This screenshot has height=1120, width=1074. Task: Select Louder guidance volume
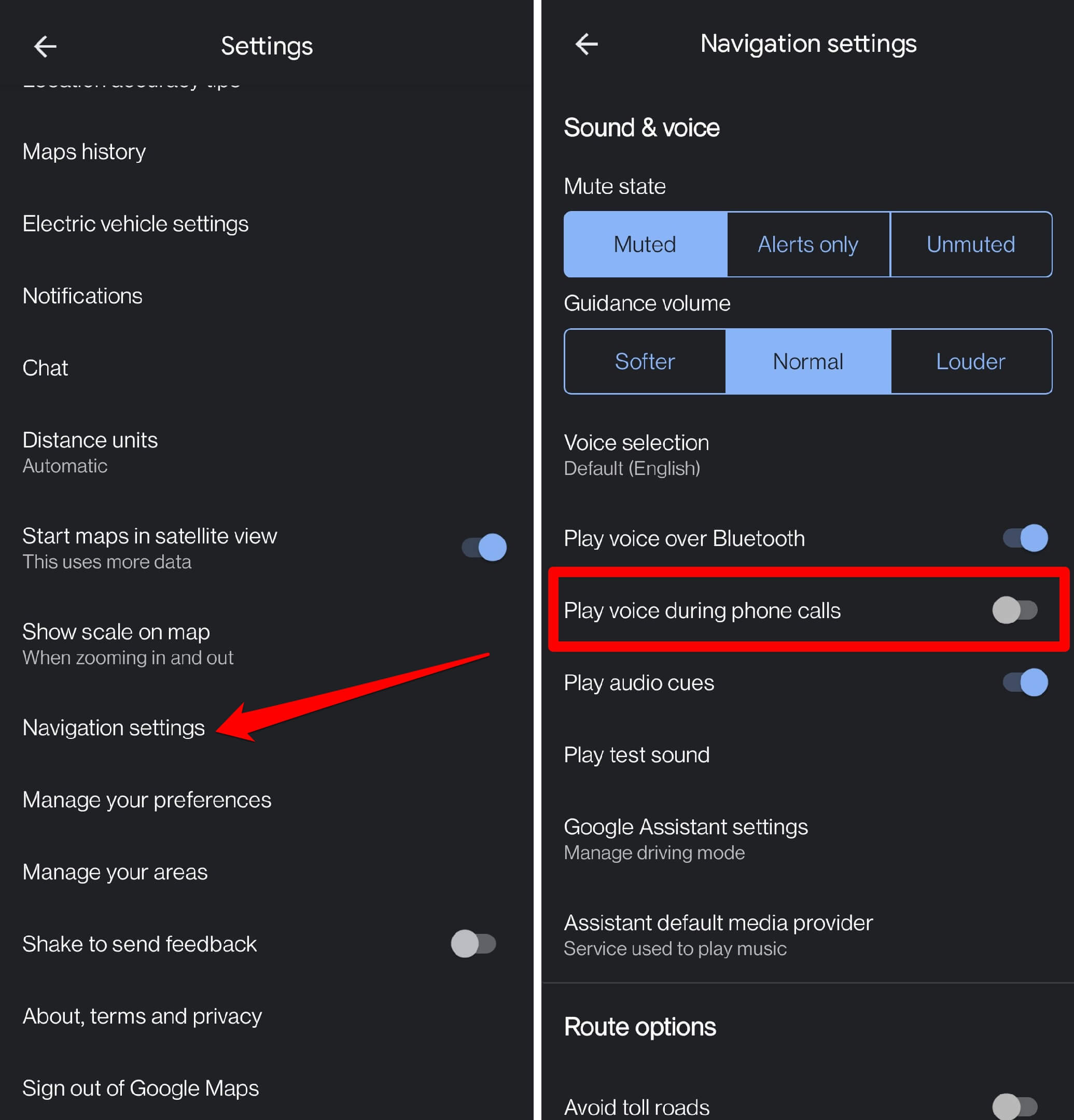(970, 361)
